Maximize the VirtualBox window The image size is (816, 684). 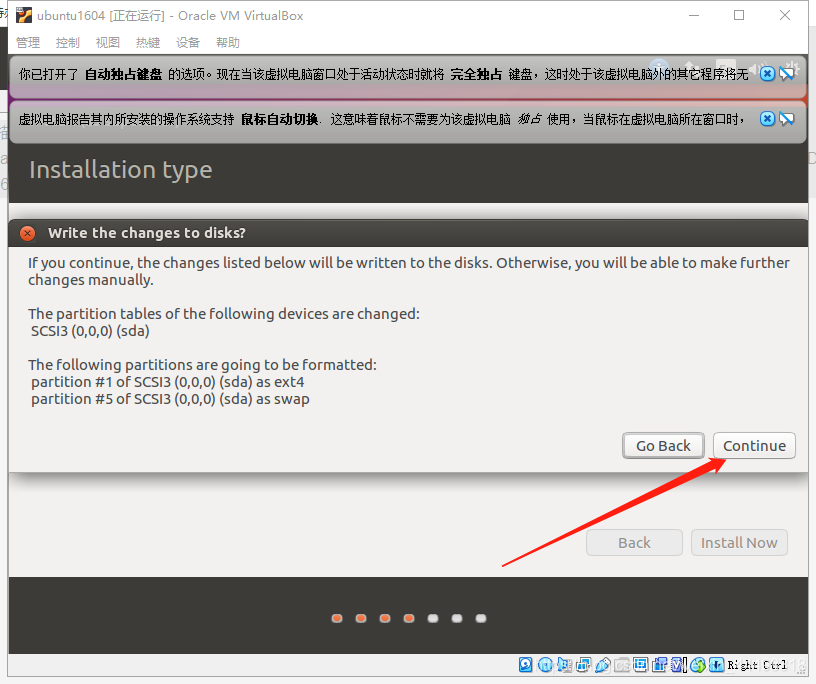739,16
